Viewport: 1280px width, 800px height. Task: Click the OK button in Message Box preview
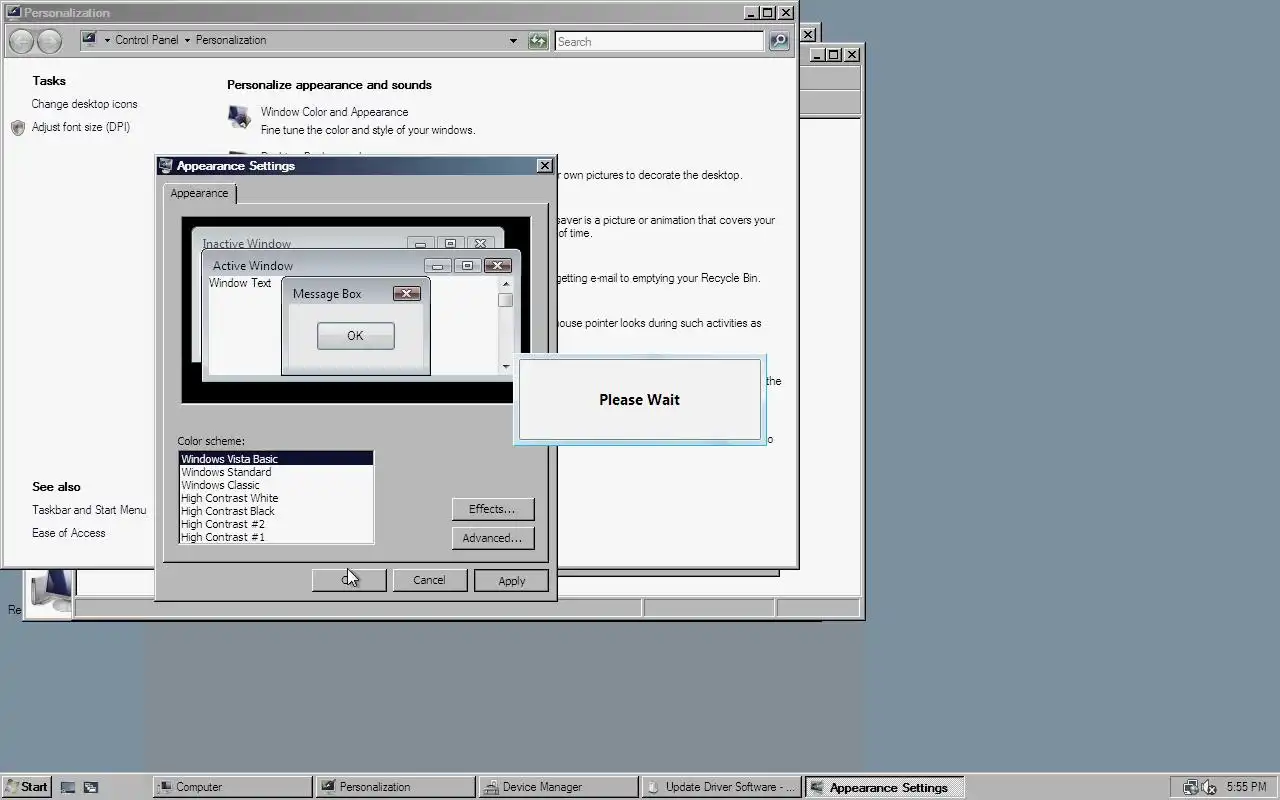click(x=355, y=336)
